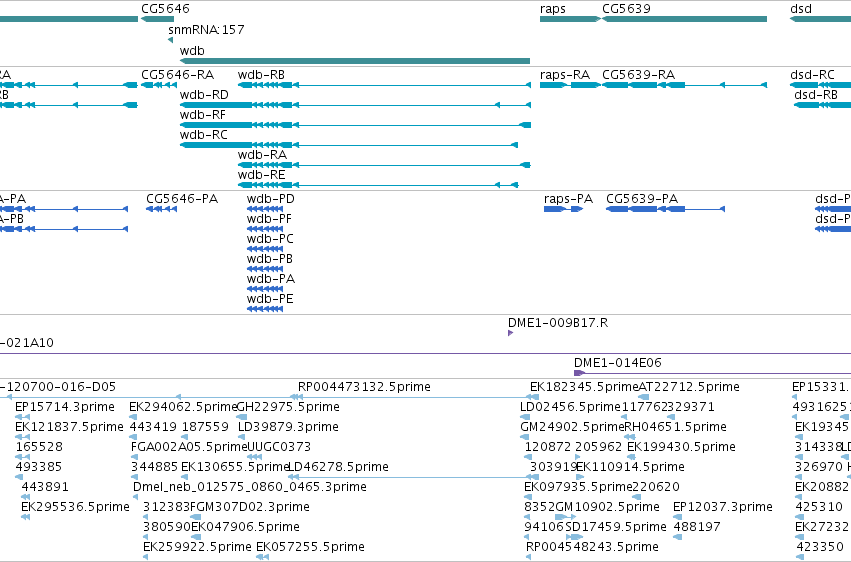
Task: Click the LD46278.5prime EST label
Action: pos(338,467)
